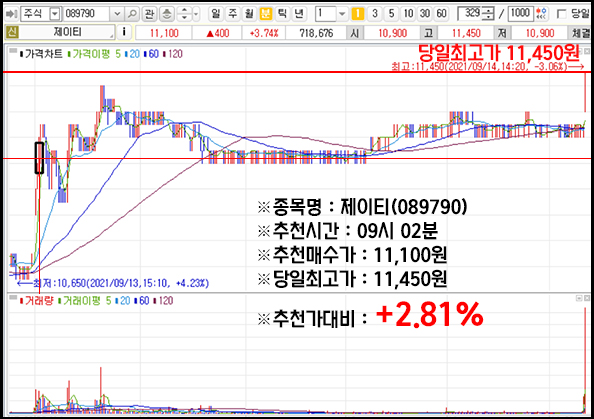Click the 30-minute interval button
The image size is (594, 419).
click(425, 14)
